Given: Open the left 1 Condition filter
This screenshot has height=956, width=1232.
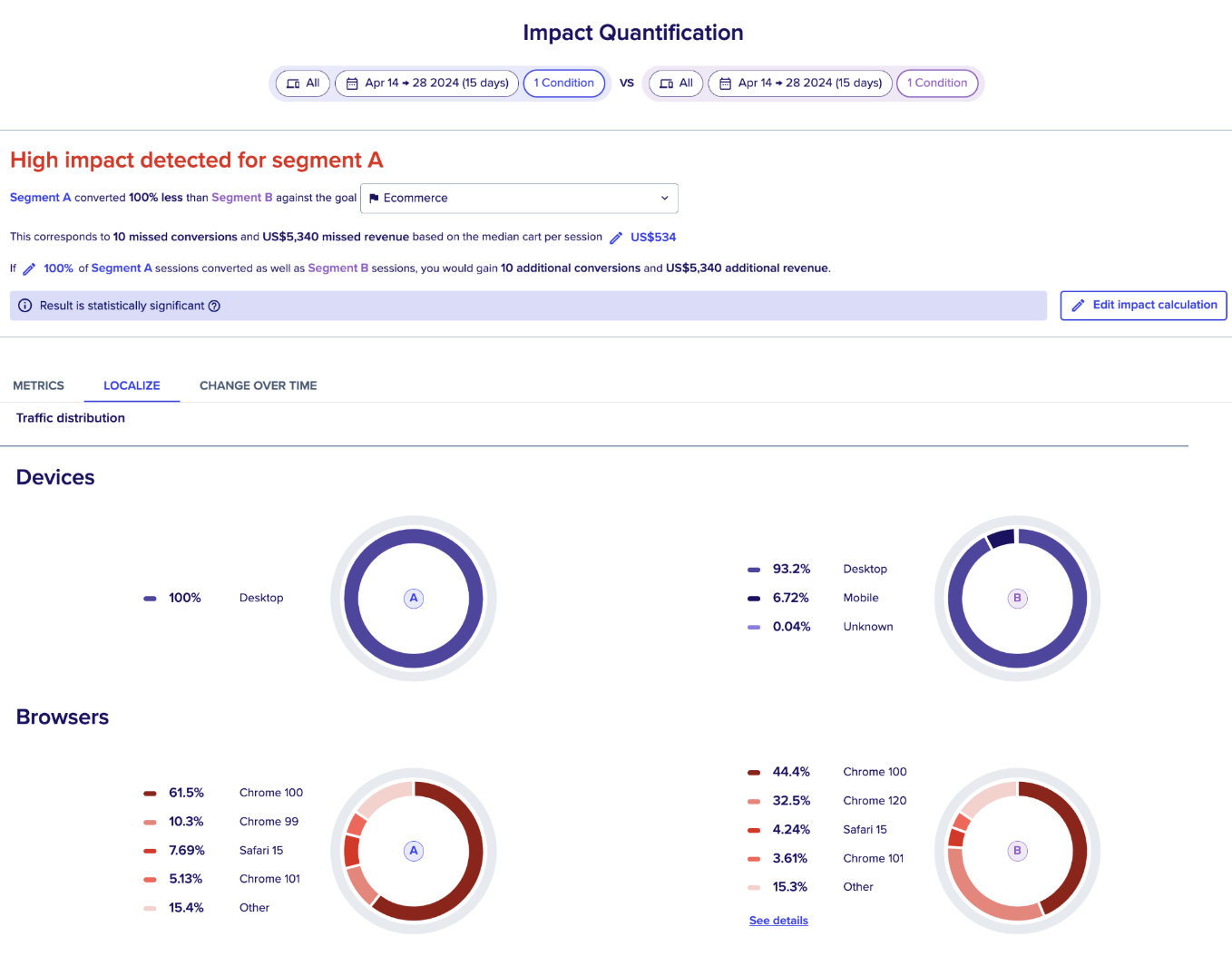Looking at the screenshot, I should coord(564,83).
